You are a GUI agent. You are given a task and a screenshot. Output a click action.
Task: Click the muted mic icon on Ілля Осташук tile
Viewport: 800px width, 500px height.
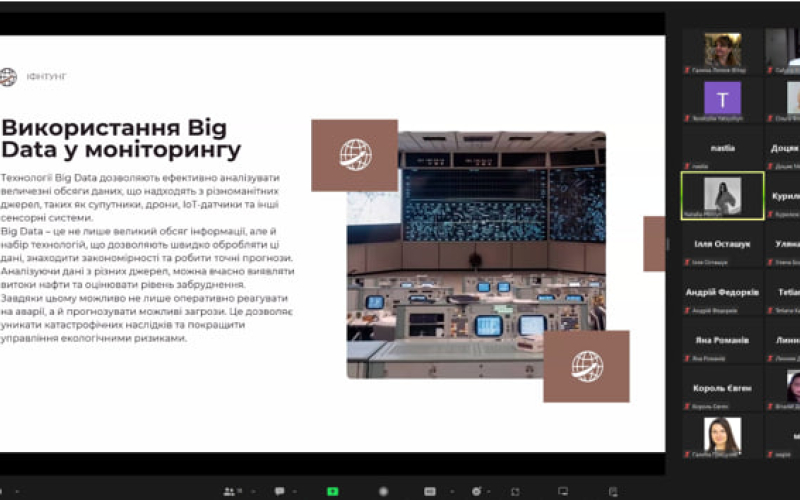click(687, 262)
